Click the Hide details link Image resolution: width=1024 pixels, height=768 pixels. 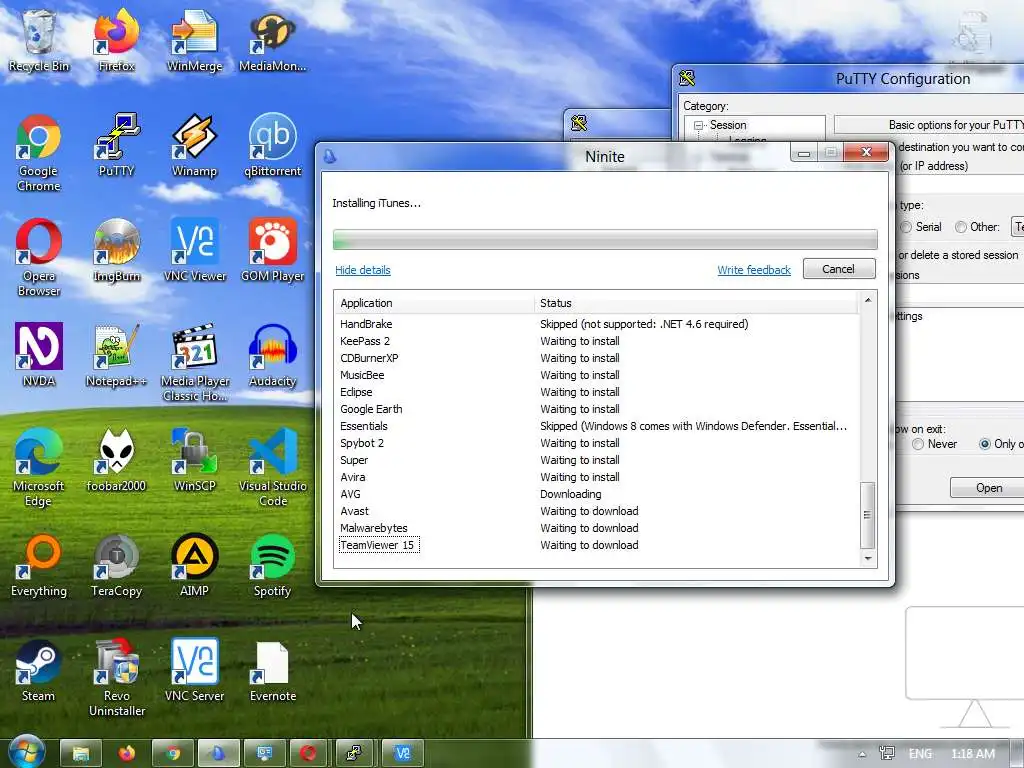(362, 270)
